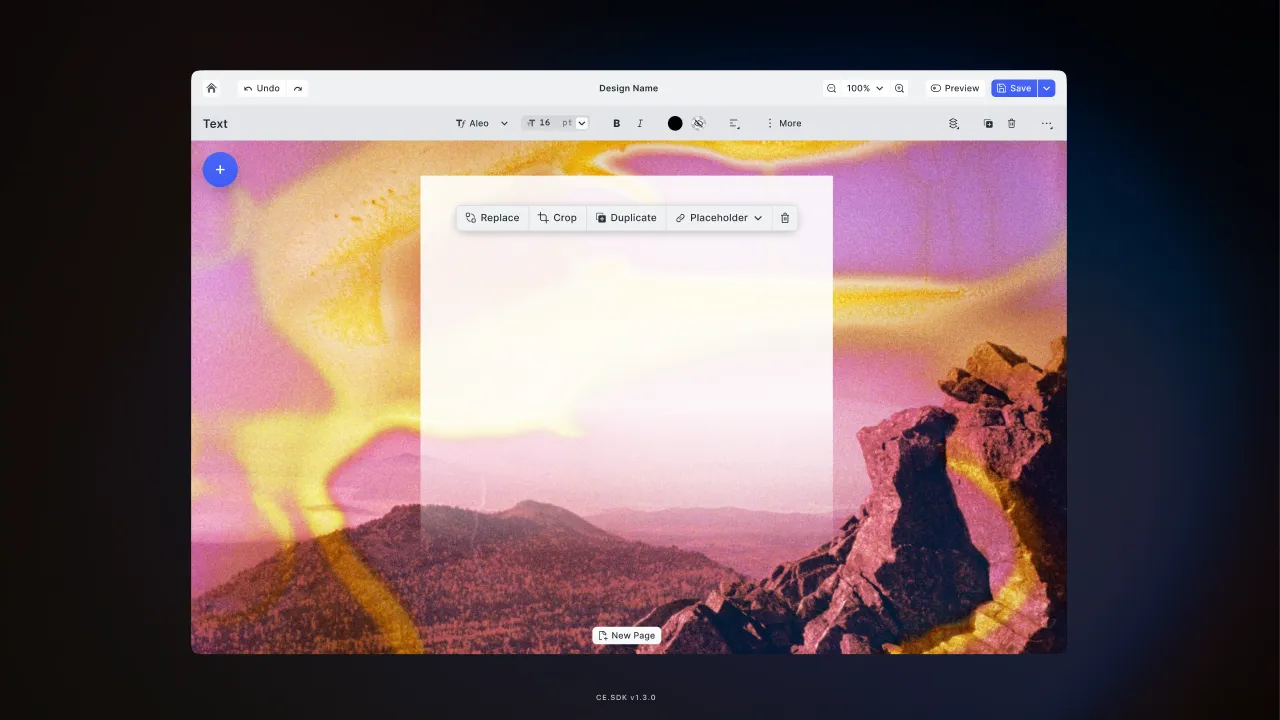
Task: Toggle bold formatting
Action: point(616,123)
